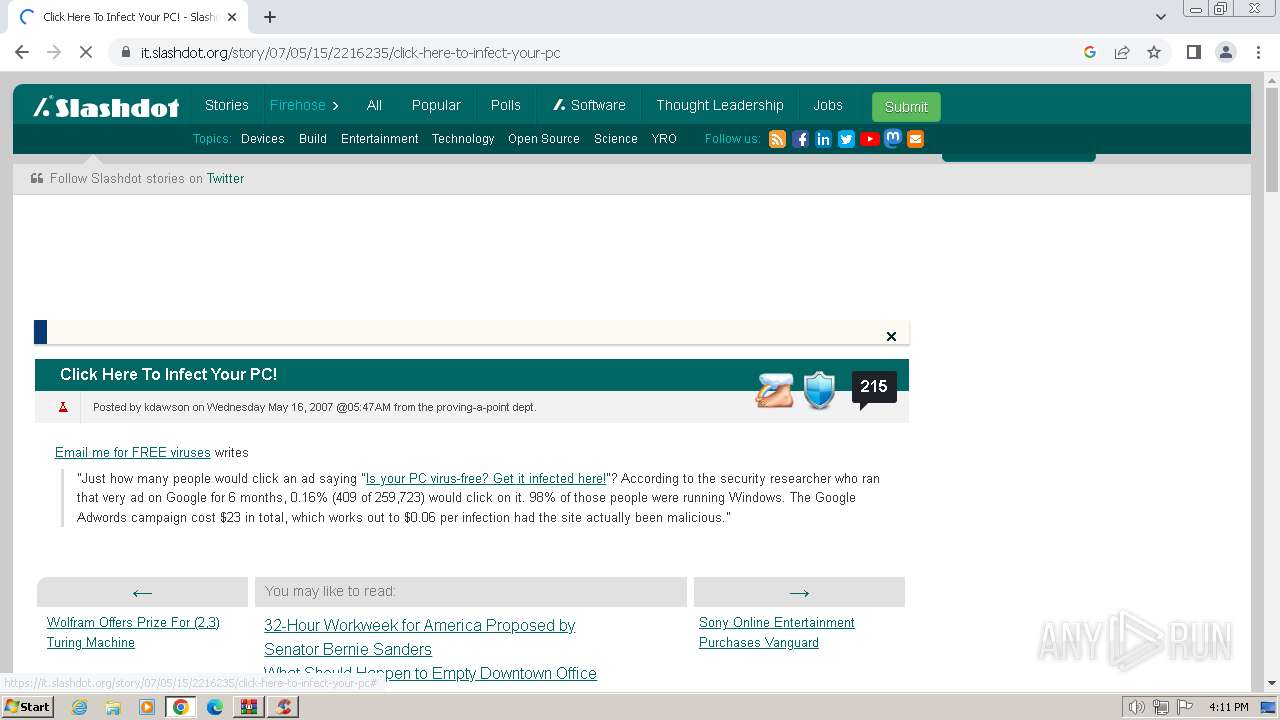
Task: Open Wolfram Offers Prize previous story
Action: 133,632
